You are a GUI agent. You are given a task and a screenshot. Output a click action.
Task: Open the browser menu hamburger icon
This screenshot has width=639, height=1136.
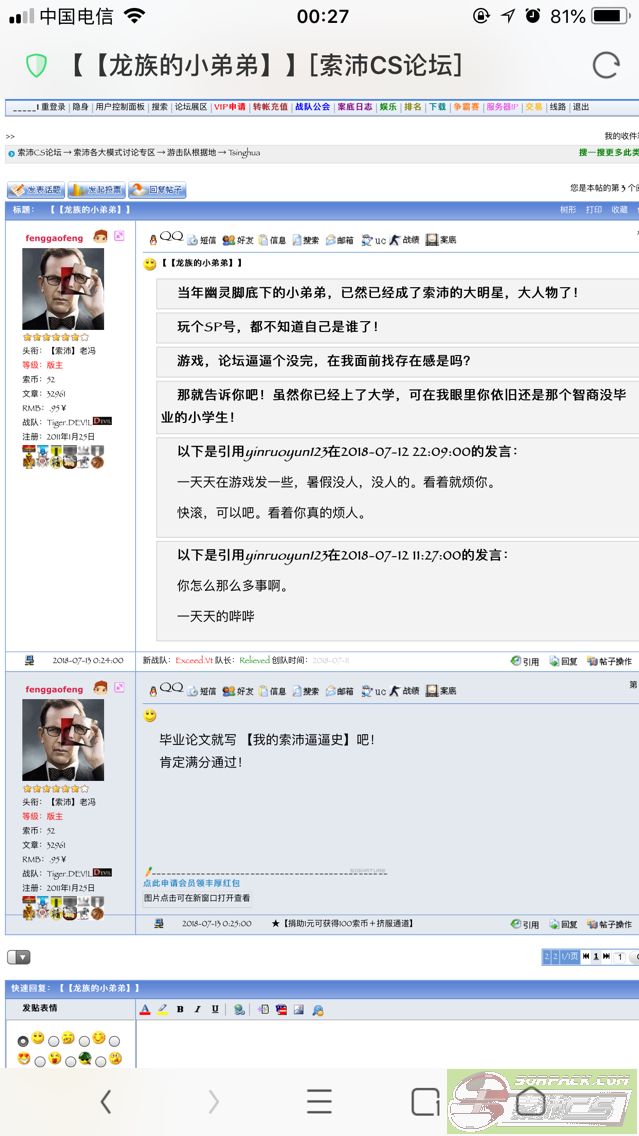coord(319,1102)
